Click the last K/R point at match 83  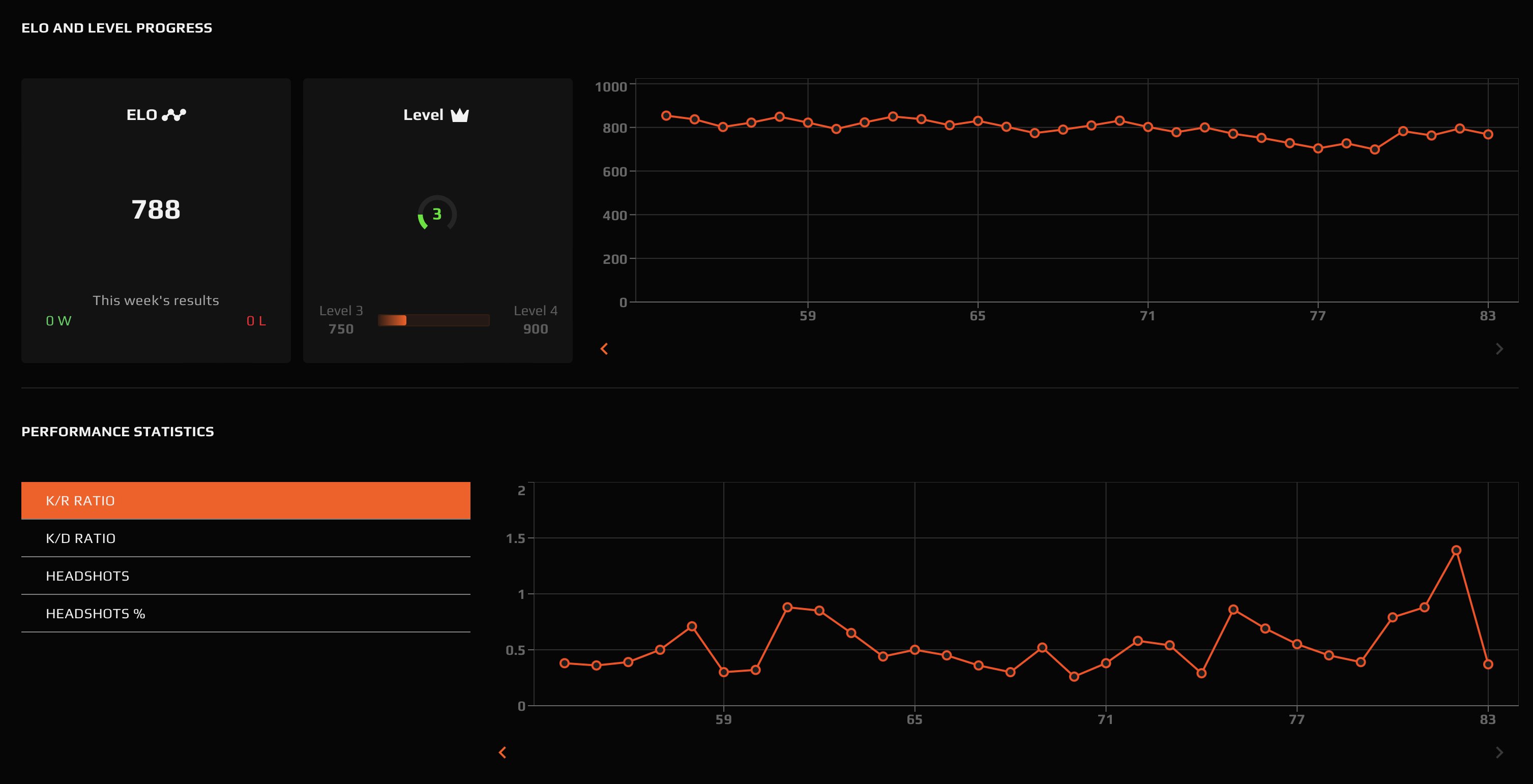[x=1488, y=665]
